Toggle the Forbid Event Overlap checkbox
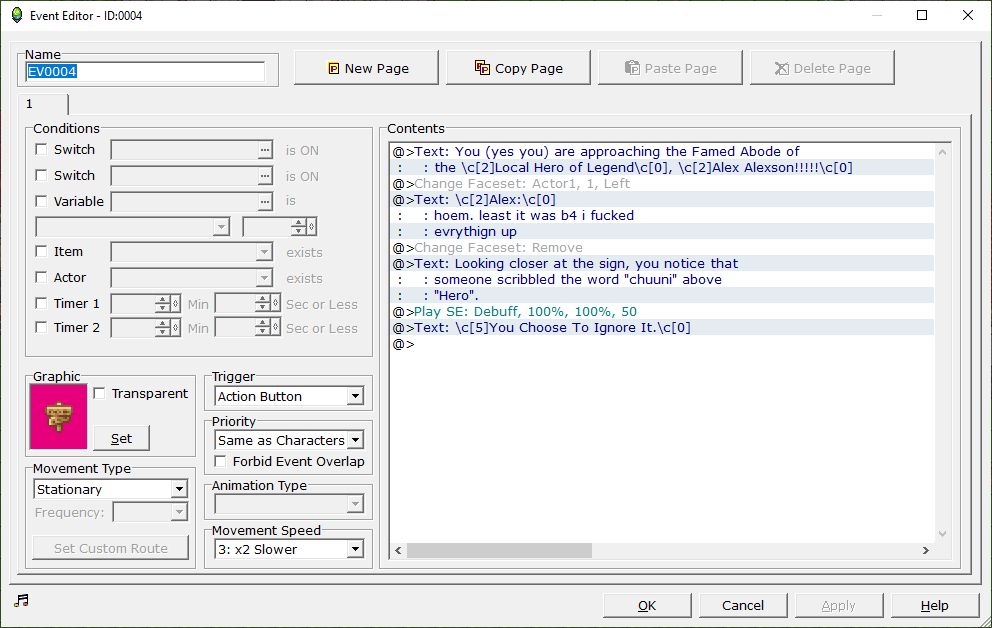The width and height of the screenshot is (992, 628). pyautogui.click(x=221, y=462)
